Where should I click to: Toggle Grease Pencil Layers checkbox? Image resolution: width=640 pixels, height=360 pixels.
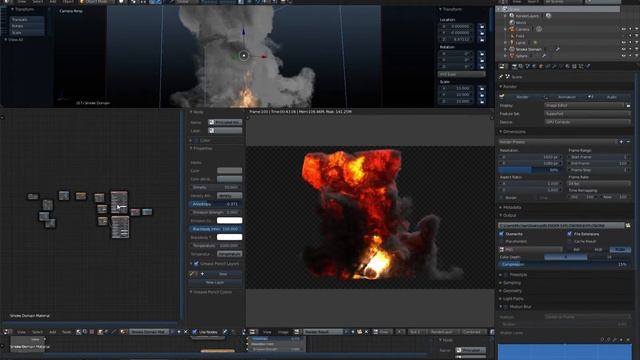click(196, 264)
